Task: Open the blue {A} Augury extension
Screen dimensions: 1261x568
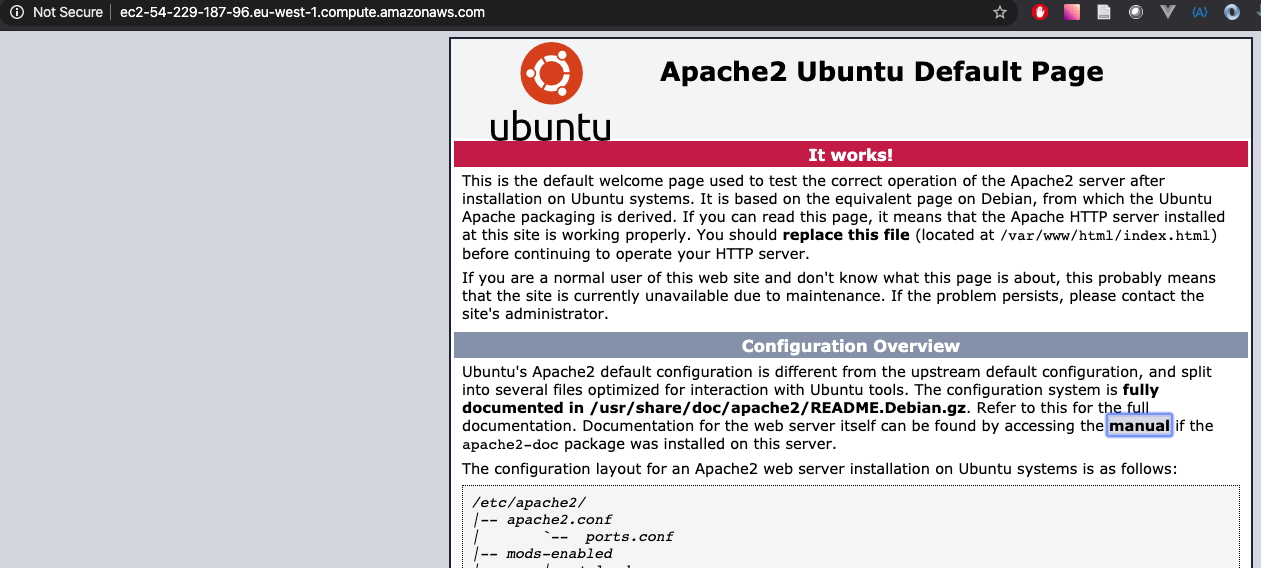Action: tap(1200, 12)
